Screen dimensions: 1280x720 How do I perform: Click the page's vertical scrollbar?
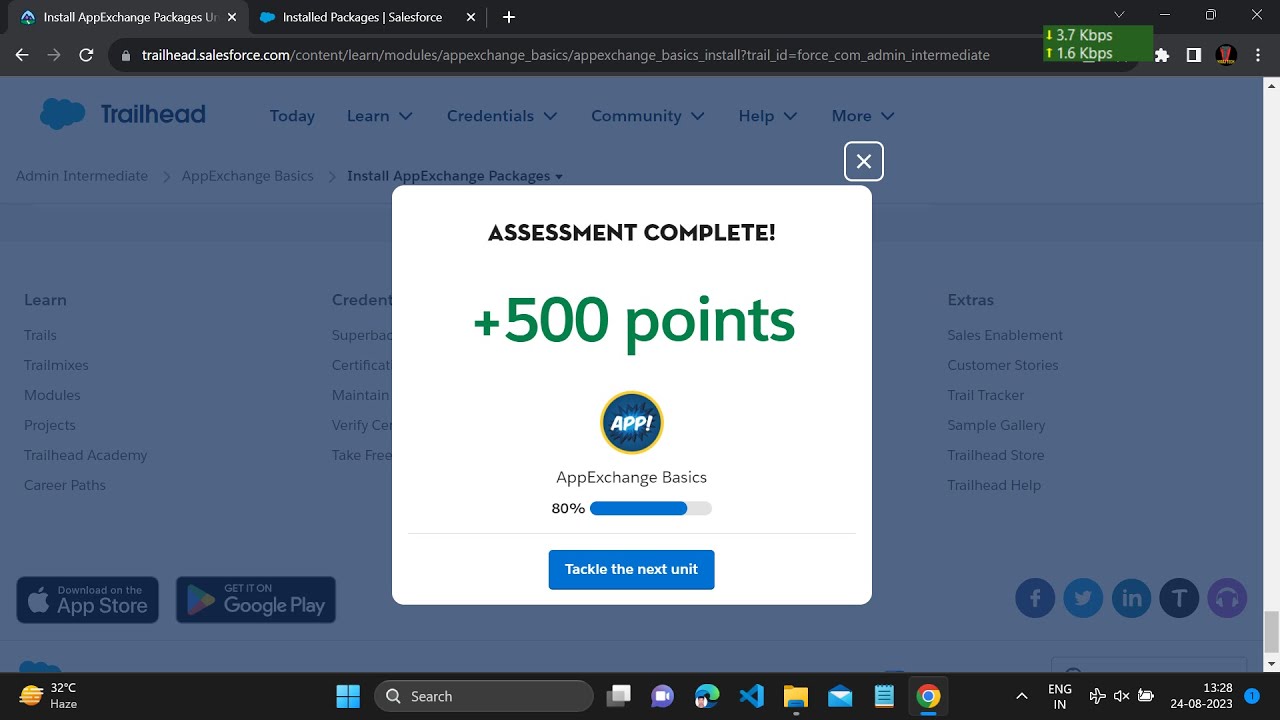coord(1271,631)
